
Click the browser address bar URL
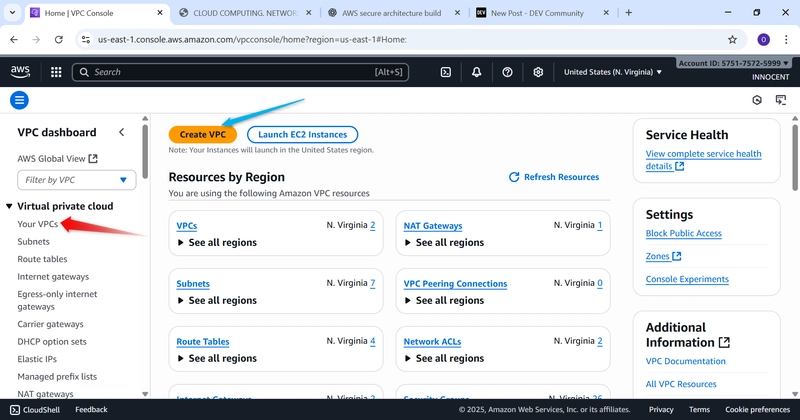coord(252,39)
